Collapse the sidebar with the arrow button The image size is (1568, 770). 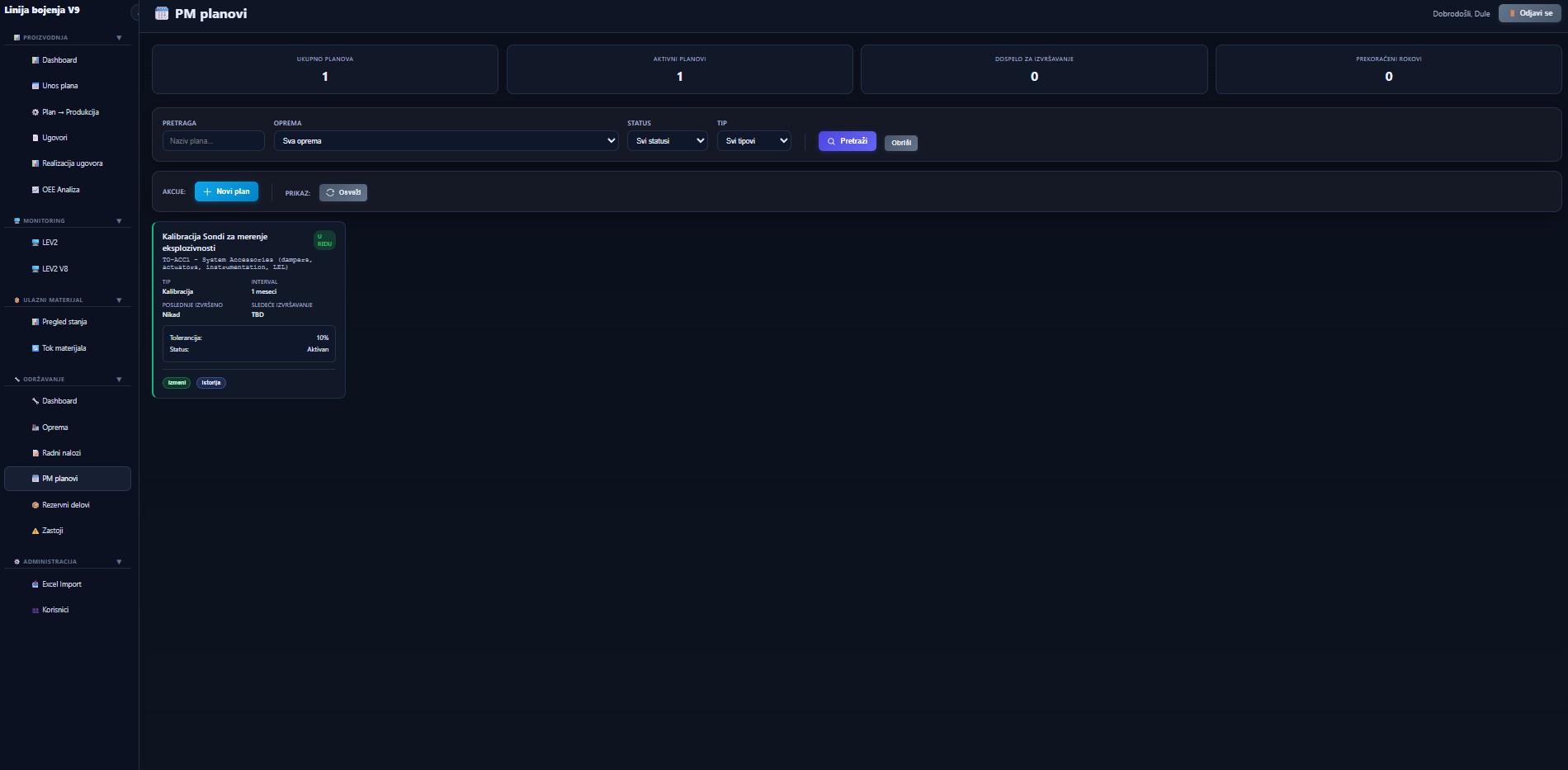(x=135, y=13)
